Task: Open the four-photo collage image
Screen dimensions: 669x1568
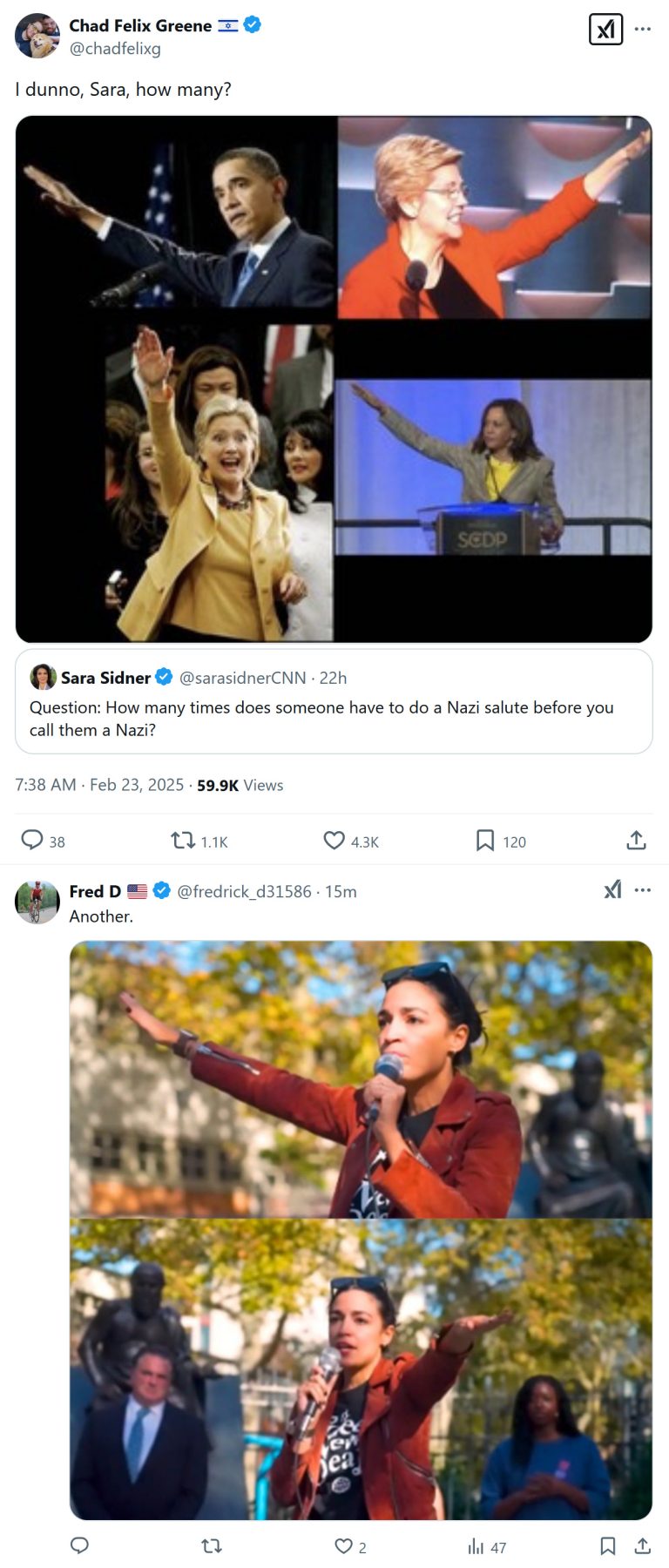Action: coord(334,379)
